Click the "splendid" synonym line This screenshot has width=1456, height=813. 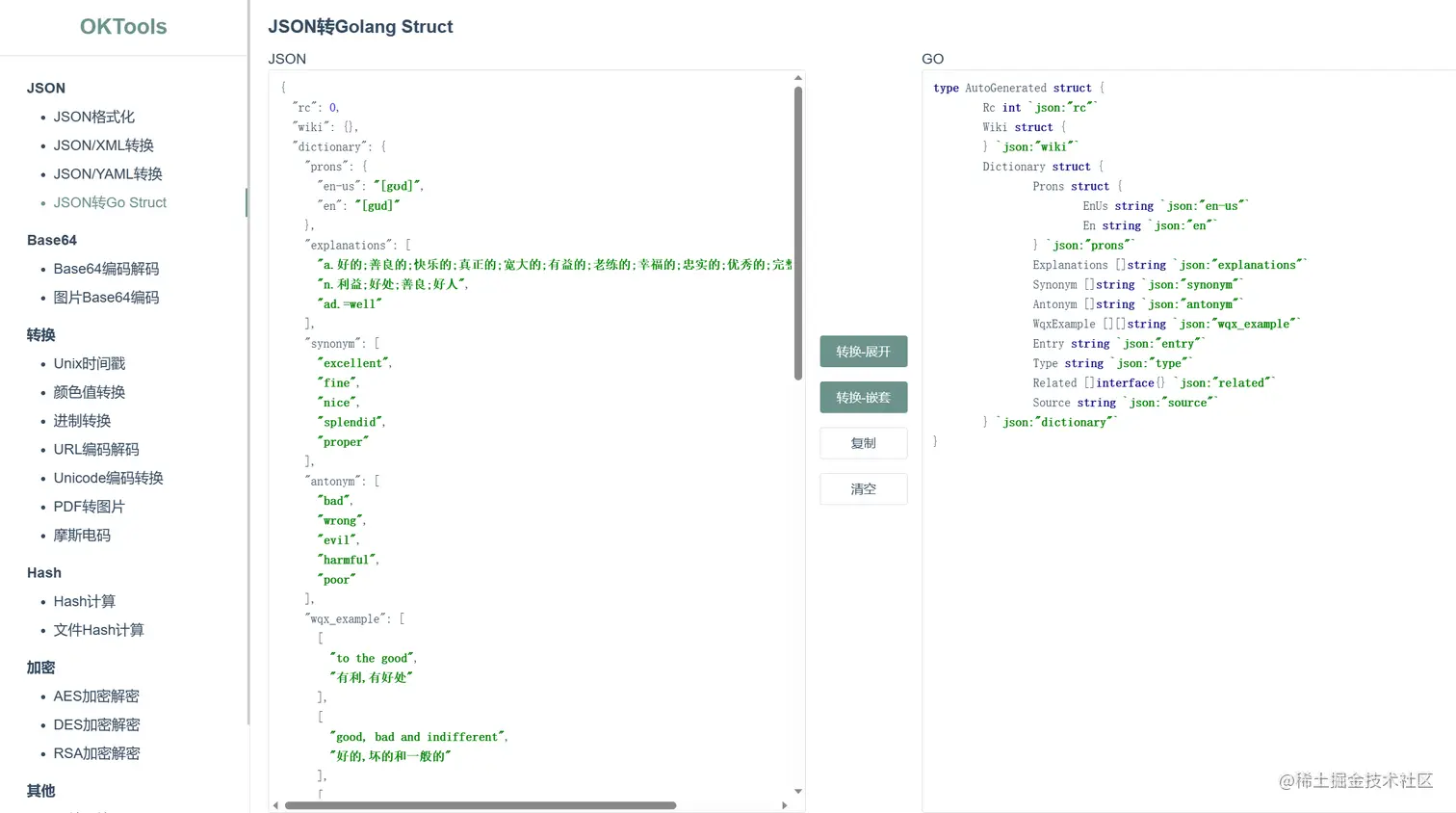351,422
